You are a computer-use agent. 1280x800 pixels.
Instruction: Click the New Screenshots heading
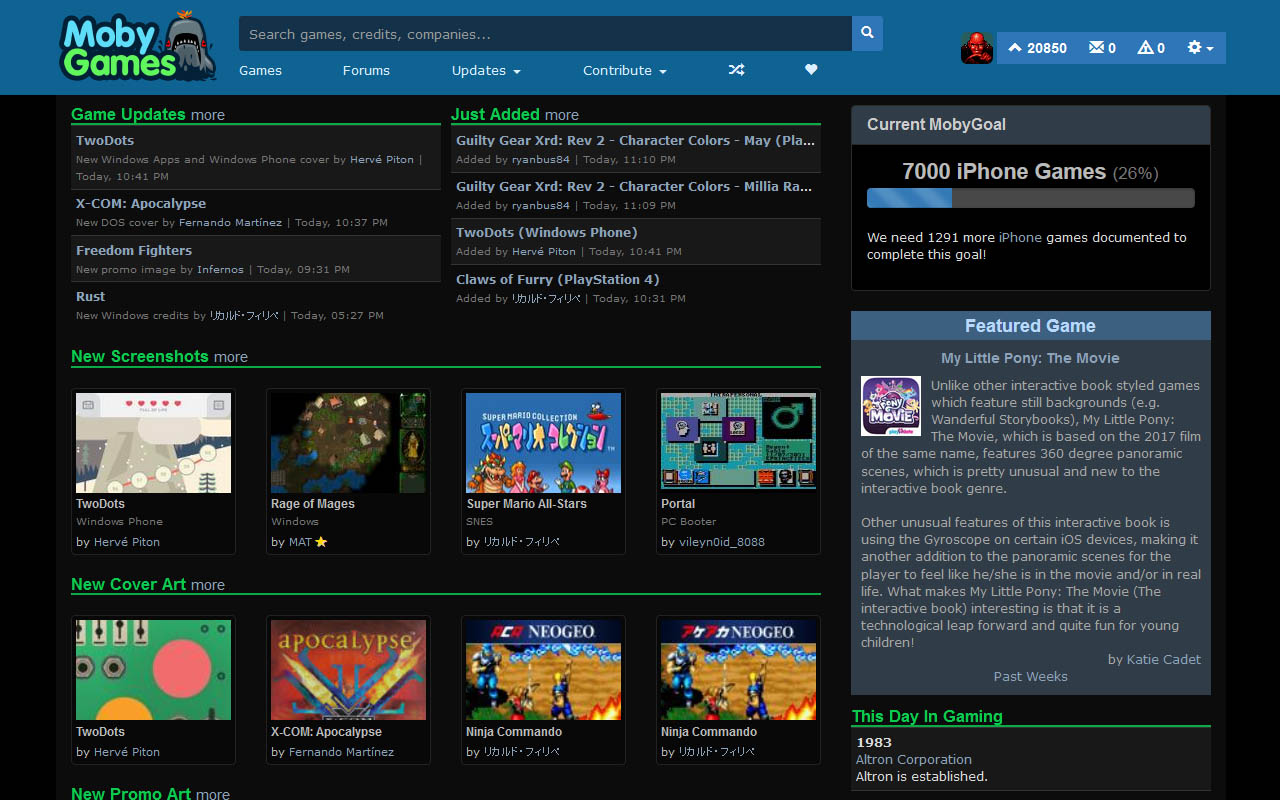(140, 356)
